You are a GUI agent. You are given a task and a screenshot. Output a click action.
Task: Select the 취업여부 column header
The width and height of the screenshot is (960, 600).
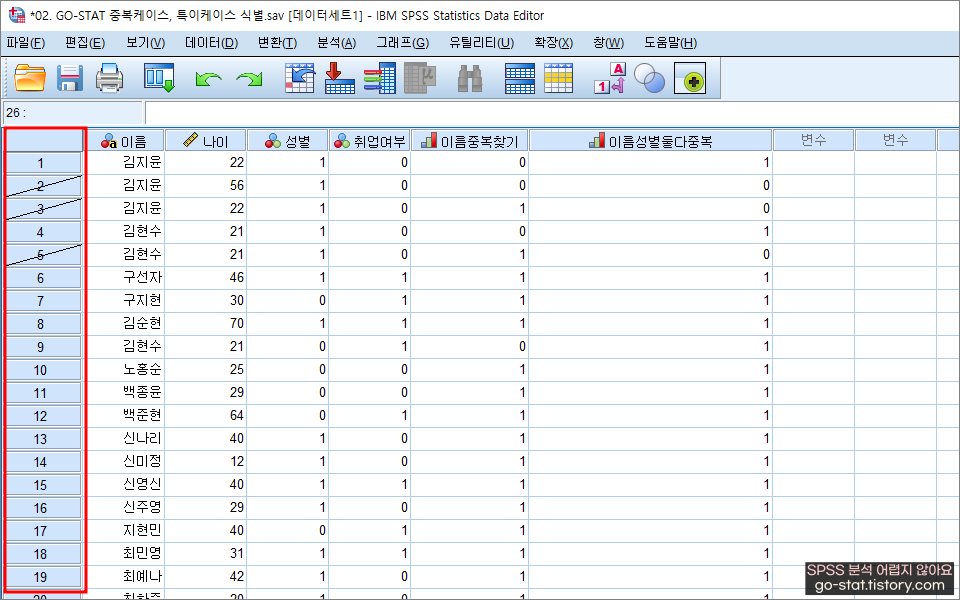(369, 141)
